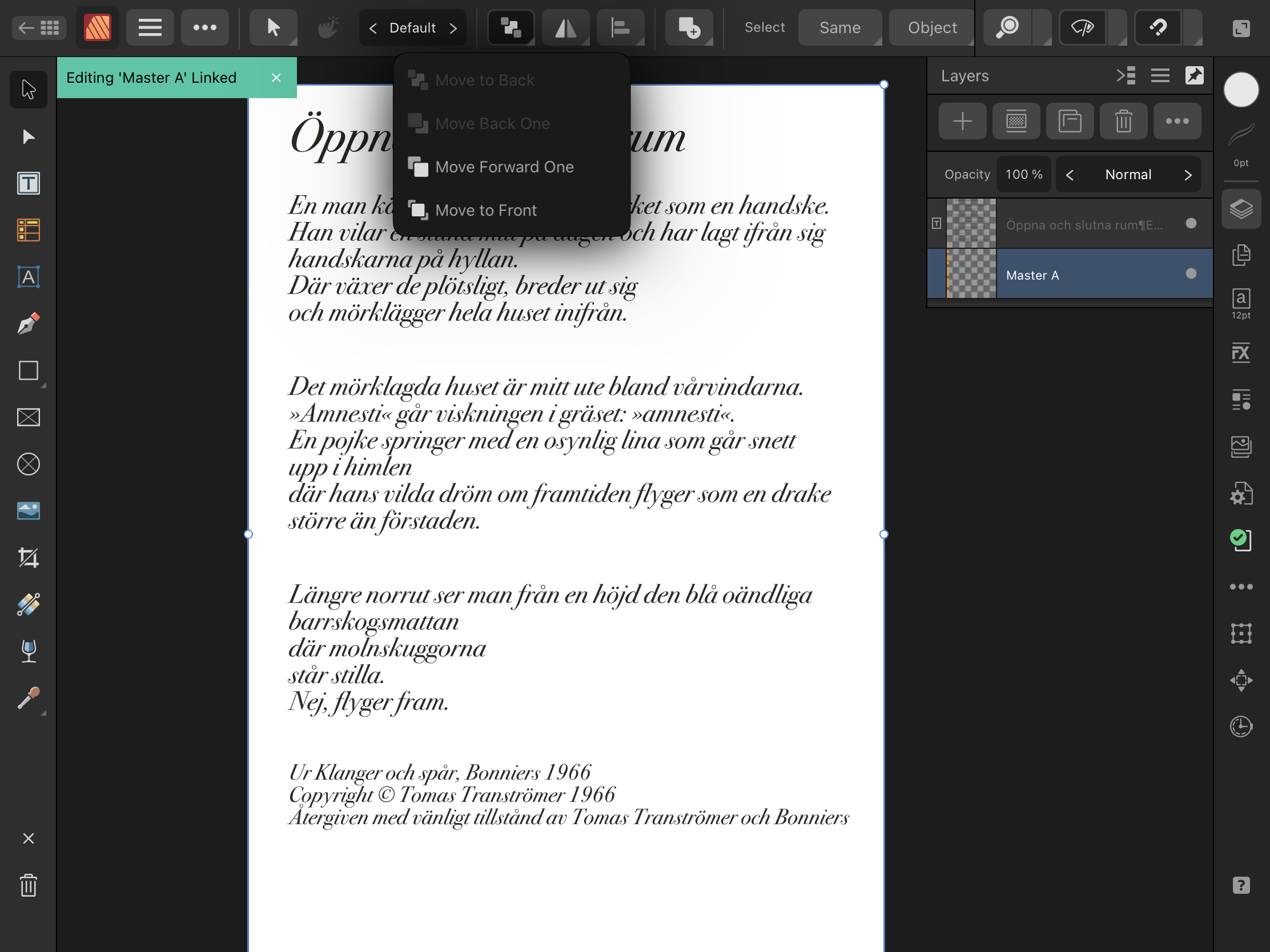Go back to the documents gallery
Screen dimensions: 1270x952
[x=38, y=27]
